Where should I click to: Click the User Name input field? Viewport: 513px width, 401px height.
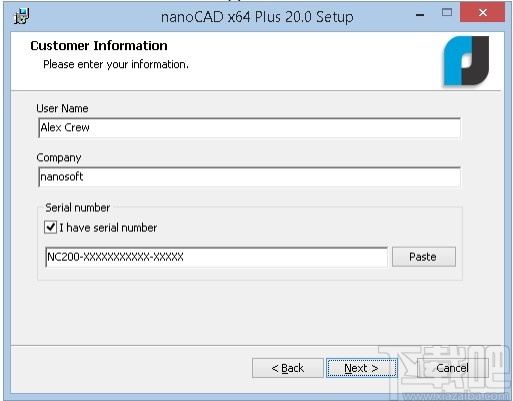click(250, 128)
